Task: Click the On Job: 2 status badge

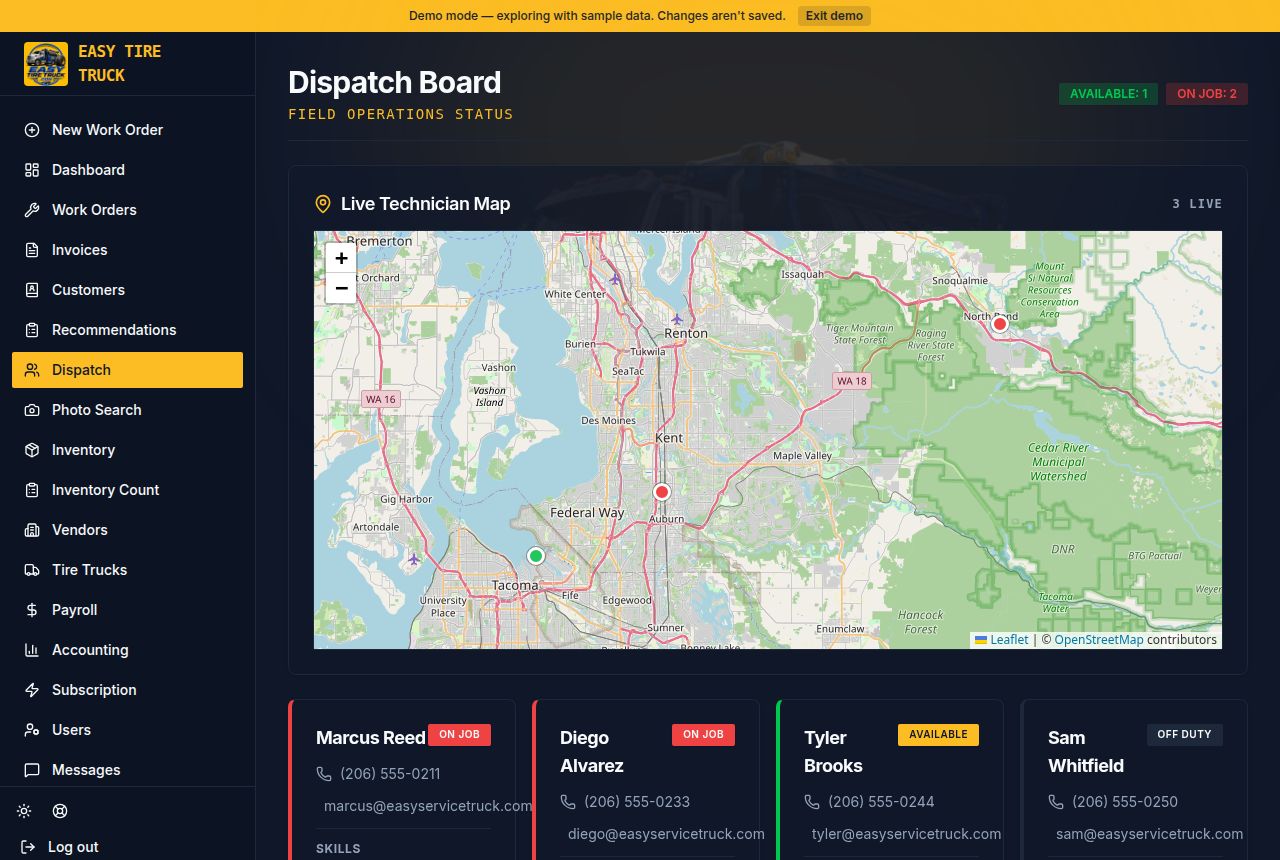Action: (1206, 94)
